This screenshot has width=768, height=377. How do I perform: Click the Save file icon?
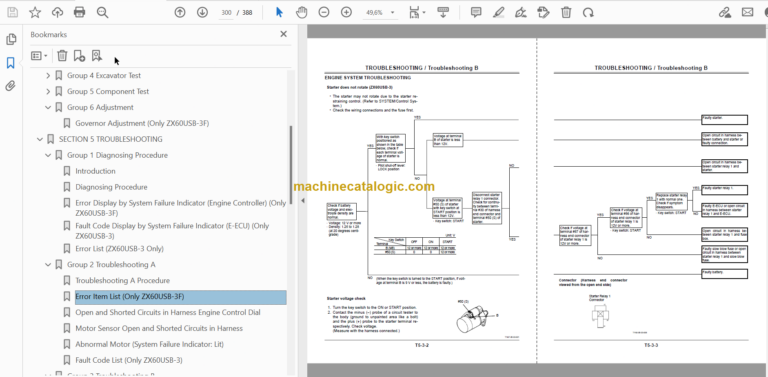[12, 12]
